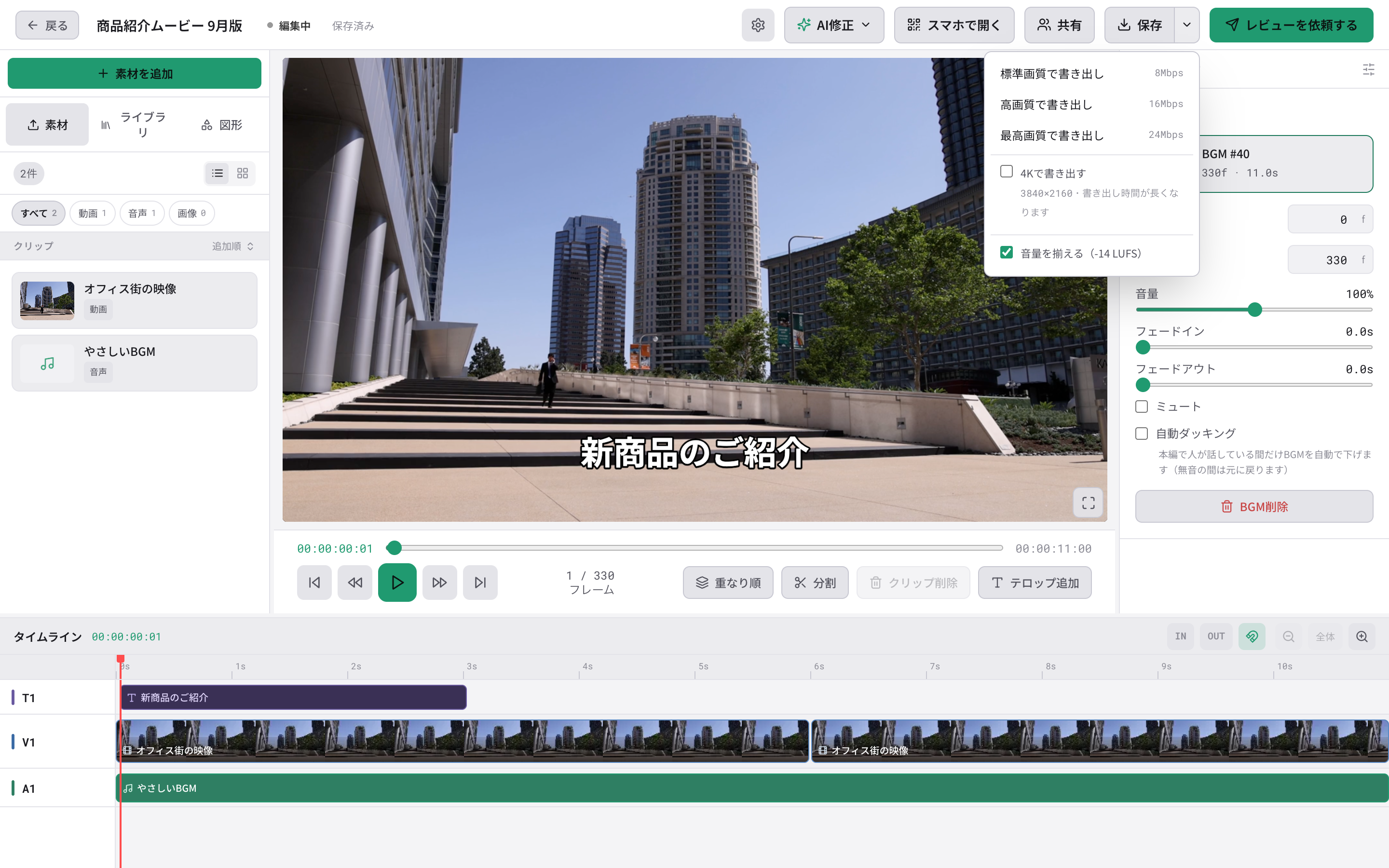Select the オフィス街の映像 clip thumbnail

point(47,300)
